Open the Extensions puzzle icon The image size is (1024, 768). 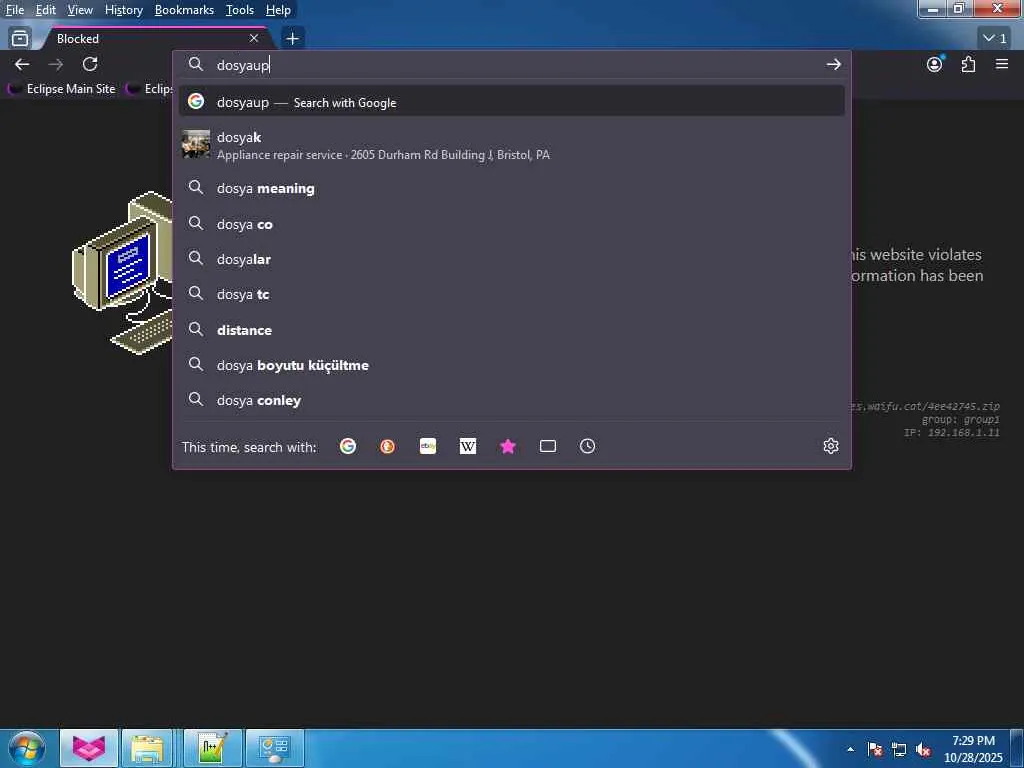[968, 64]
